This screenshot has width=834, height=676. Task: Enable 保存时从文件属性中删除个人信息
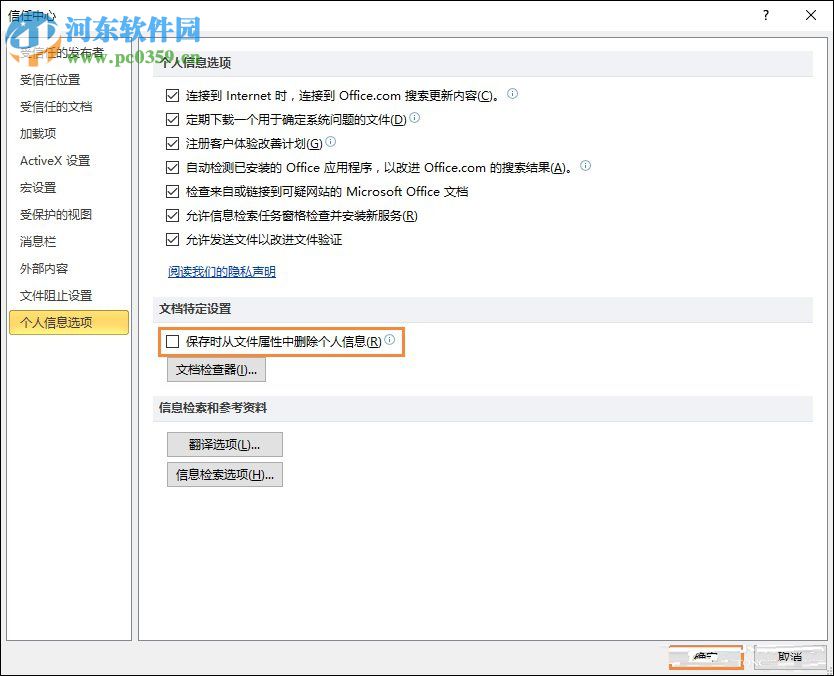click(x=173, y=341)
